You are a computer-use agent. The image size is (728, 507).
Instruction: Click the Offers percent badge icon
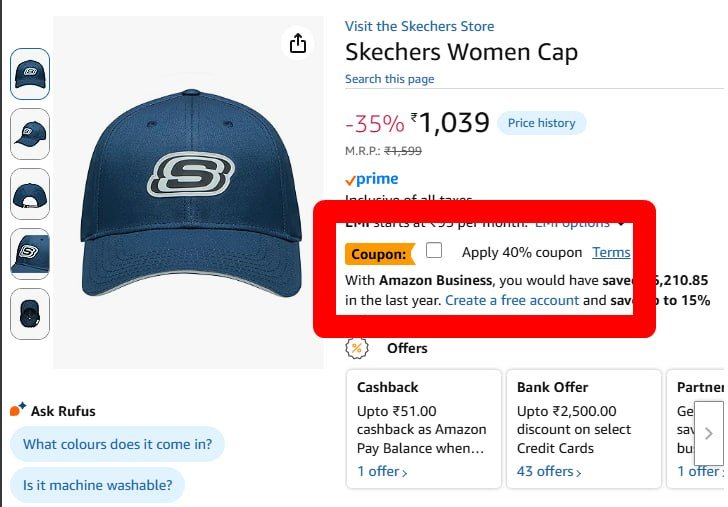pos(357,348)
